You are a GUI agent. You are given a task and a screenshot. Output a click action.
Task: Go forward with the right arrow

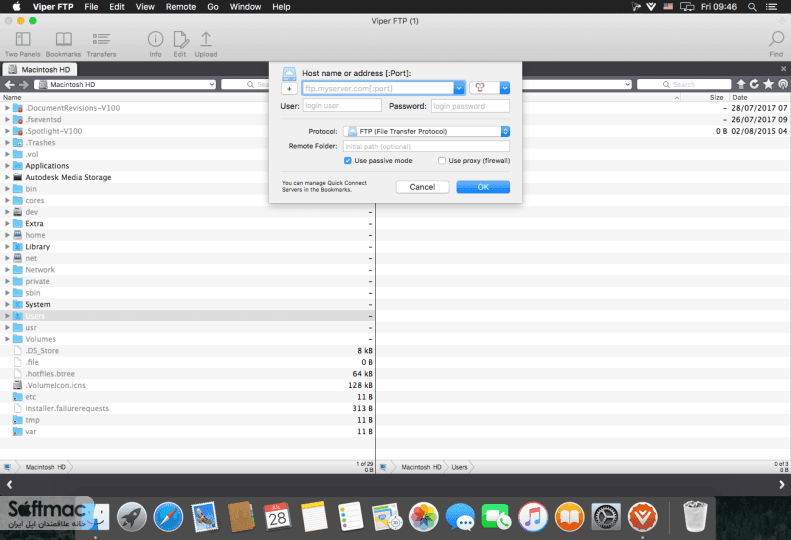click(23, 84)
